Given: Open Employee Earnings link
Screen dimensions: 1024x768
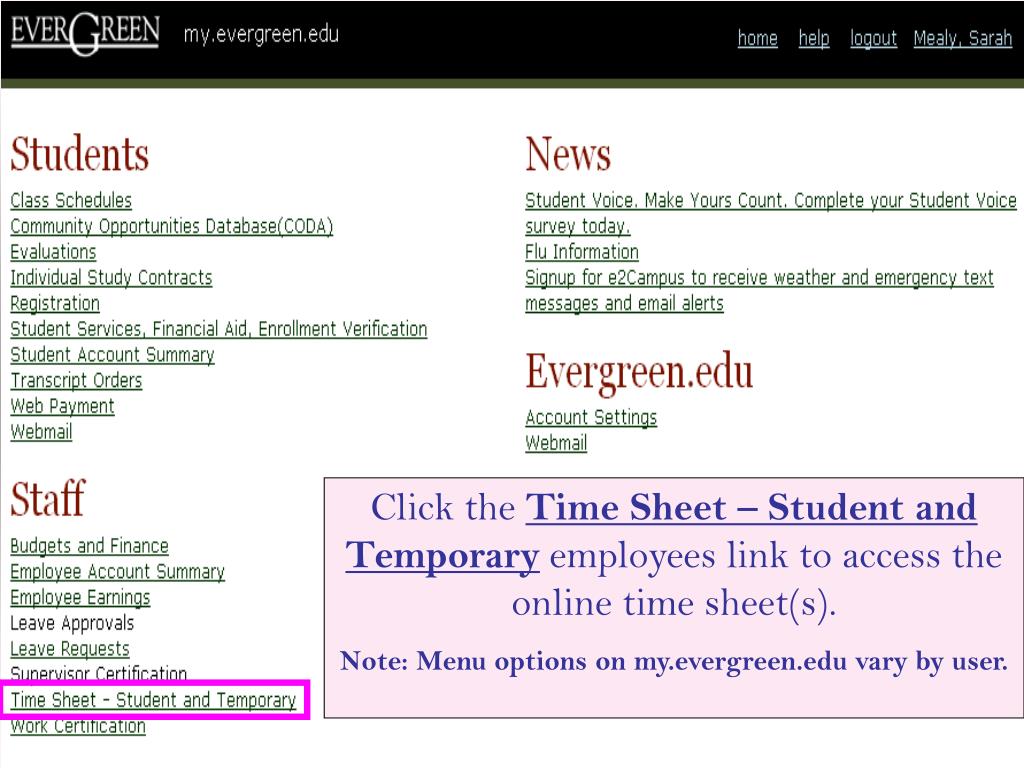Looking at the screenshot, I should [80, 598].
